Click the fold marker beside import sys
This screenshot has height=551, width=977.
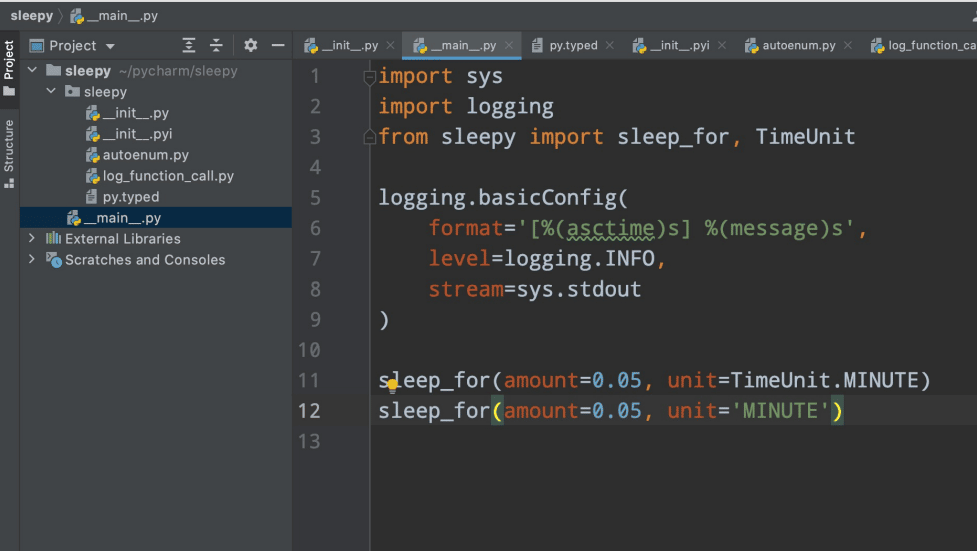click(371, 77)
